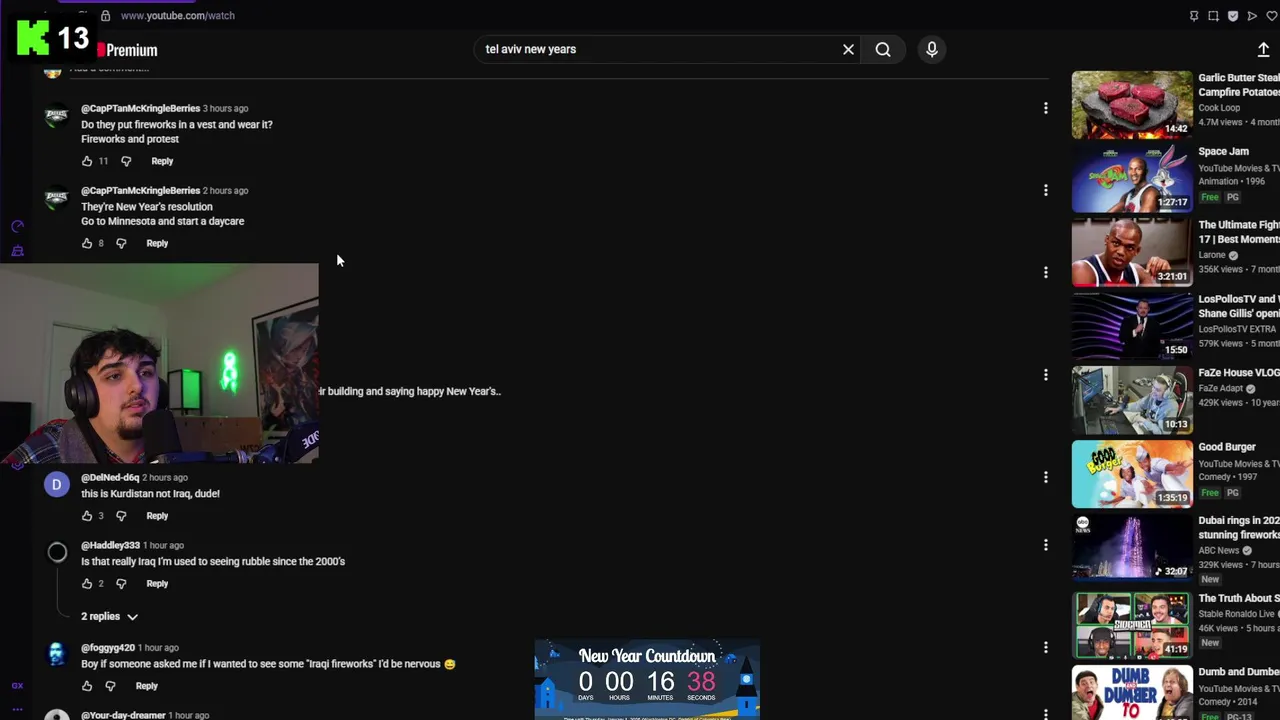Click the 'Space Jam' video title
This screenshot has height=720, width=1280.
pos(1224,152)
